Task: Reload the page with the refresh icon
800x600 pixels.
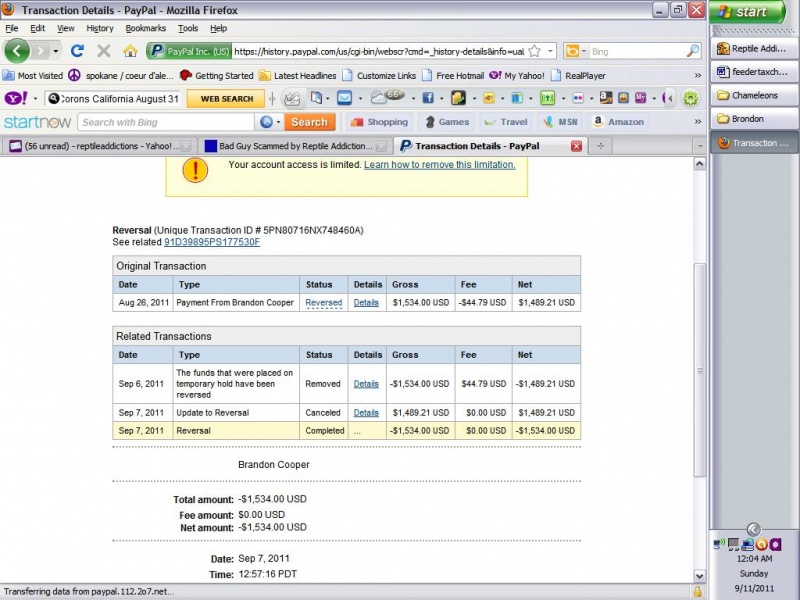Action: tap(78, 51)
